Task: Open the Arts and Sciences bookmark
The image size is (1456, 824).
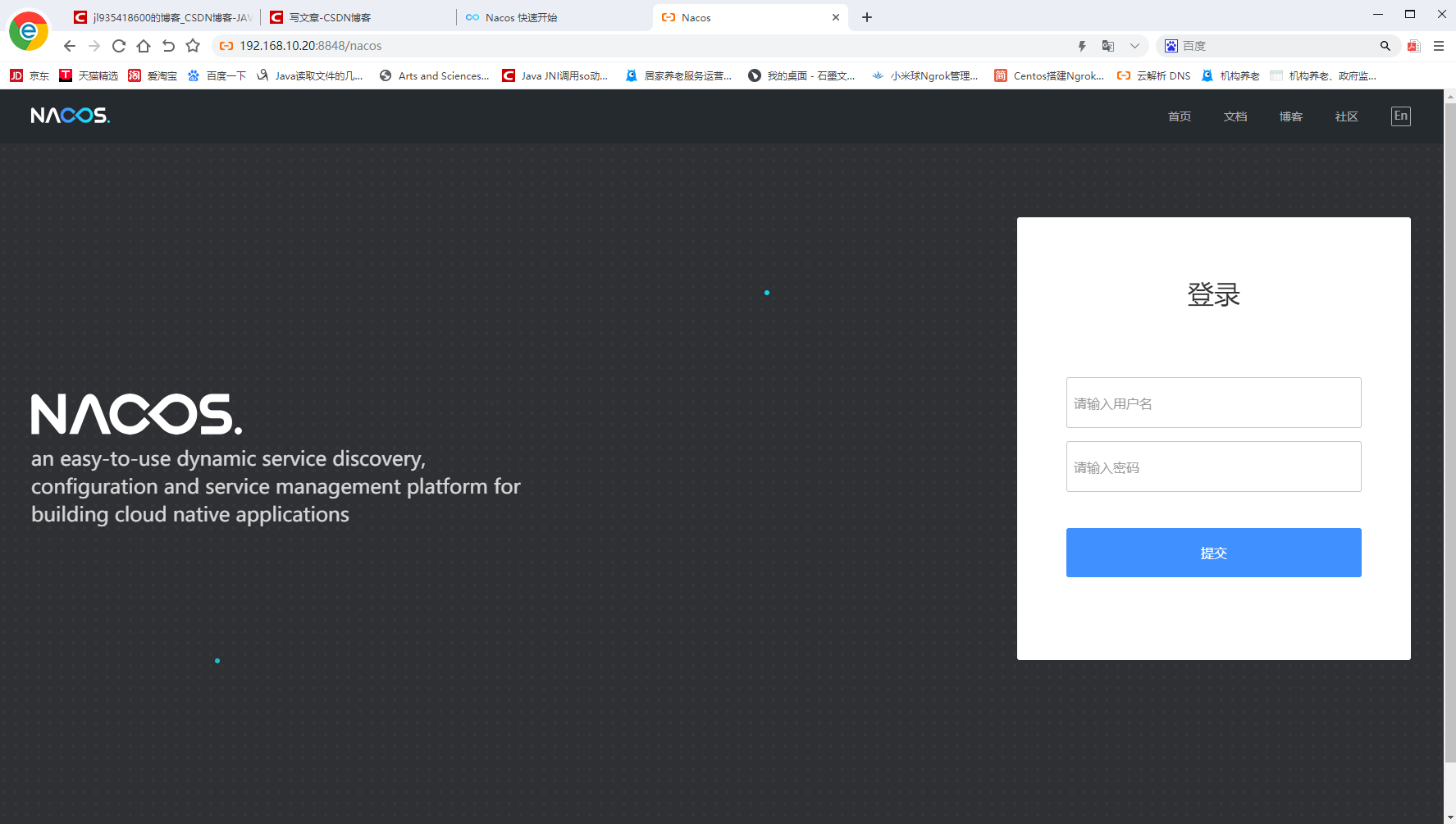Action: (x=434, y=75)
